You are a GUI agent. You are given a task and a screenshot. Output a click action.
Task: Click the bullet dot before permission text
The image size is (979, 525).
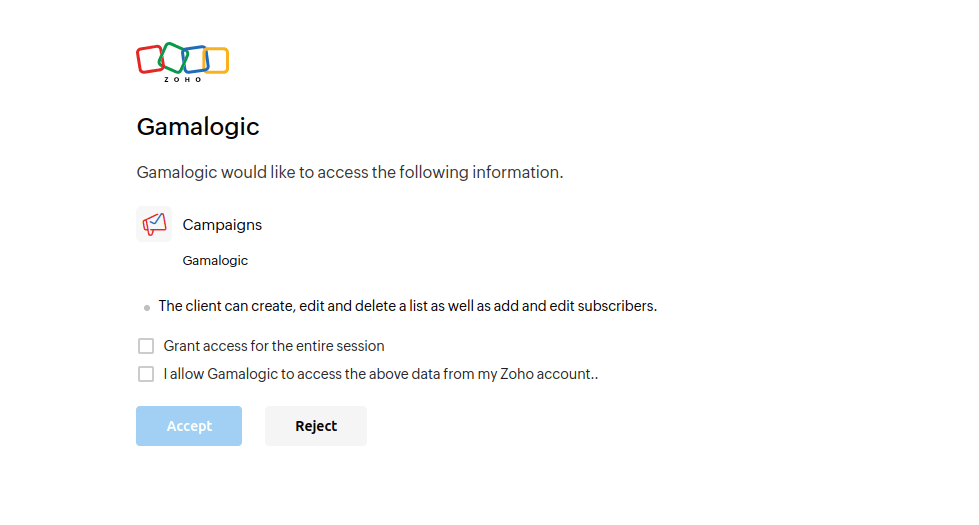(147, 308)
